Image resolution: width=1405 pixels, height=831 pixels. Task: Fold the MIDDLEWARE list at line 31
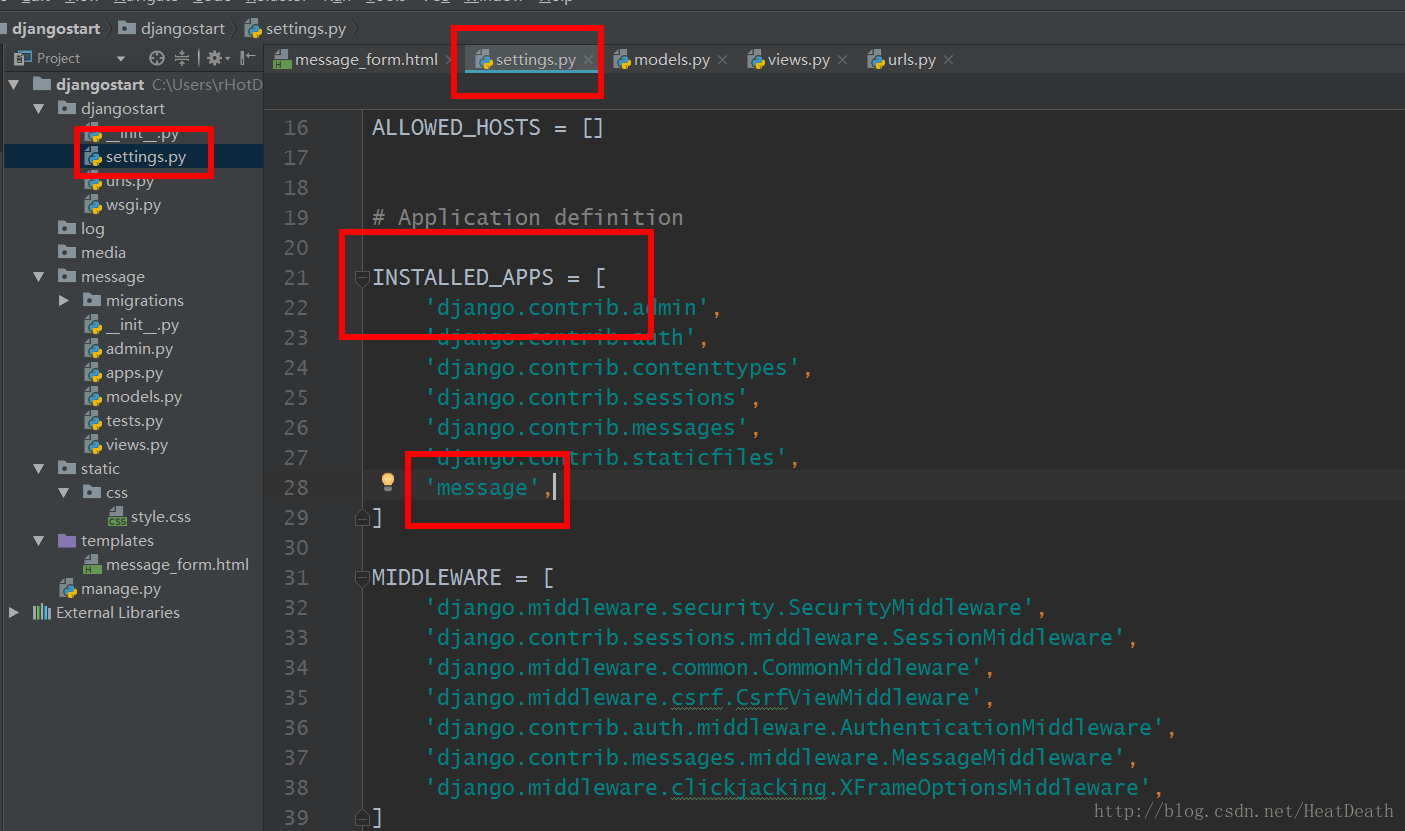(x=362, y=579)
